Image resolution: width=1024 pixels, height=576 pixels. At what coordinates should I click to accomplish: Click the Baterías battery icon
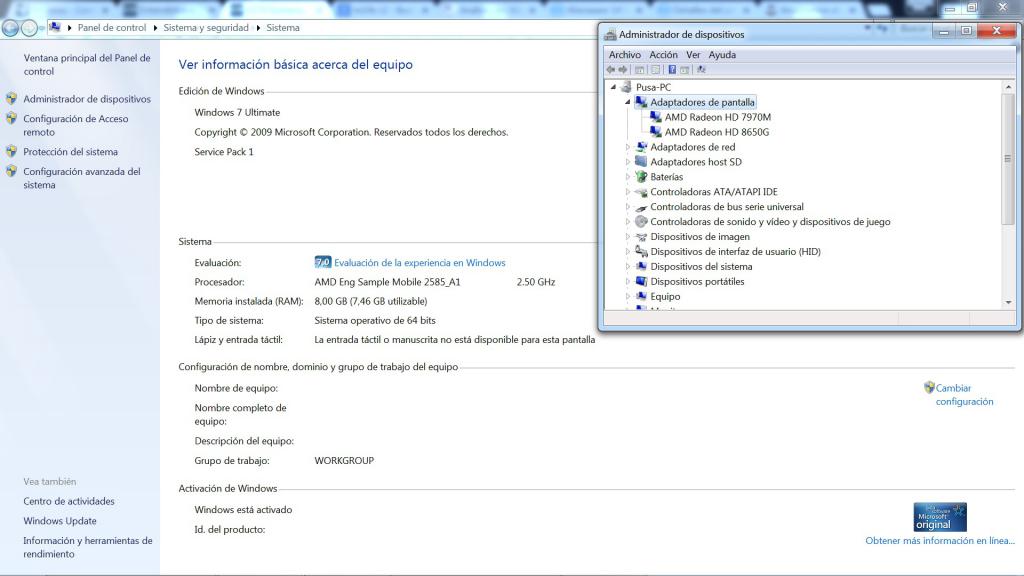point(641,177)
